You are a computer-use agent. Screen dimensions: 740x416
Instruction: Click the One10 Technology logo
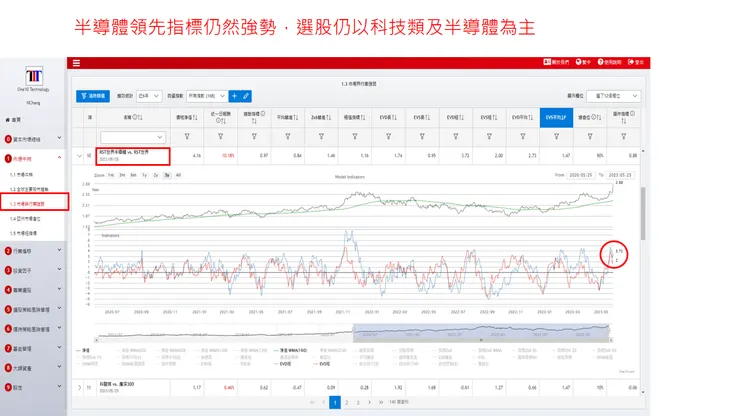click(34, 76)
